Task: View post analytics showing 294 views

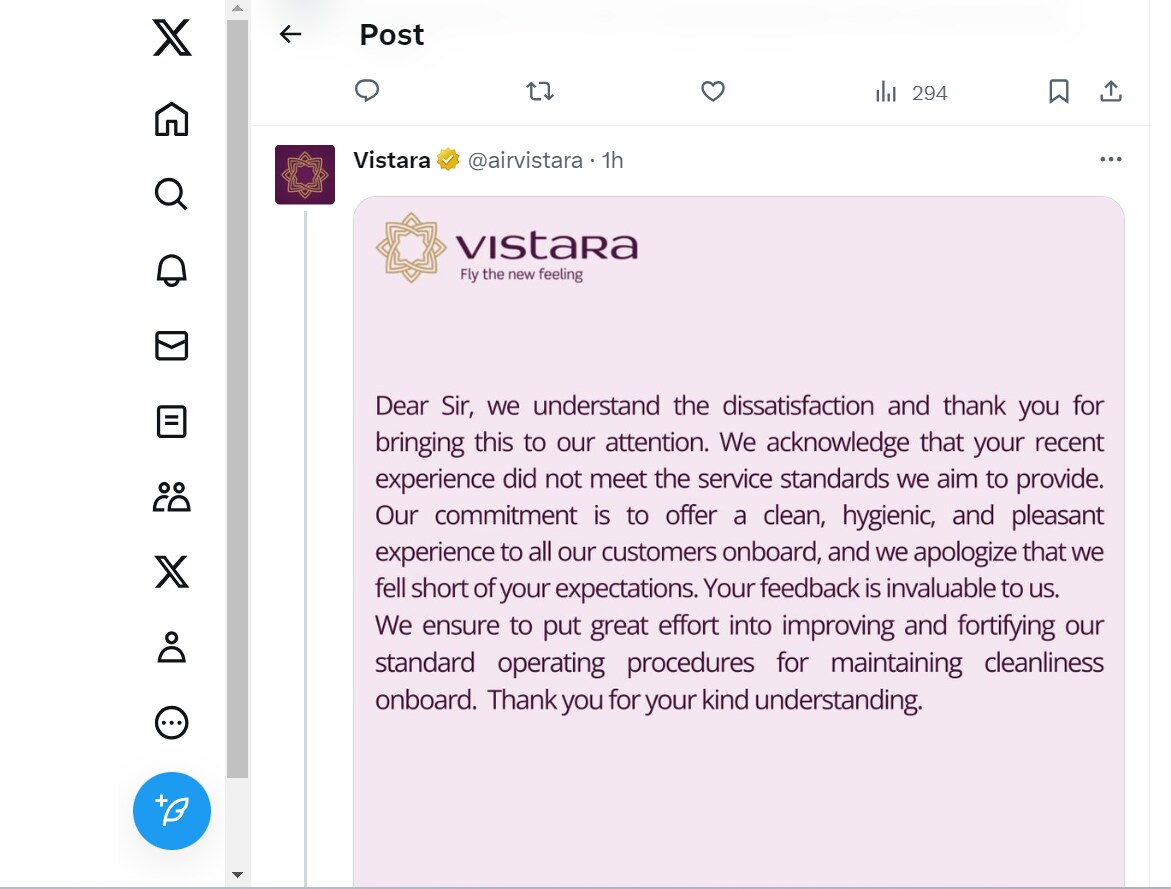Action: click(911, 93)
